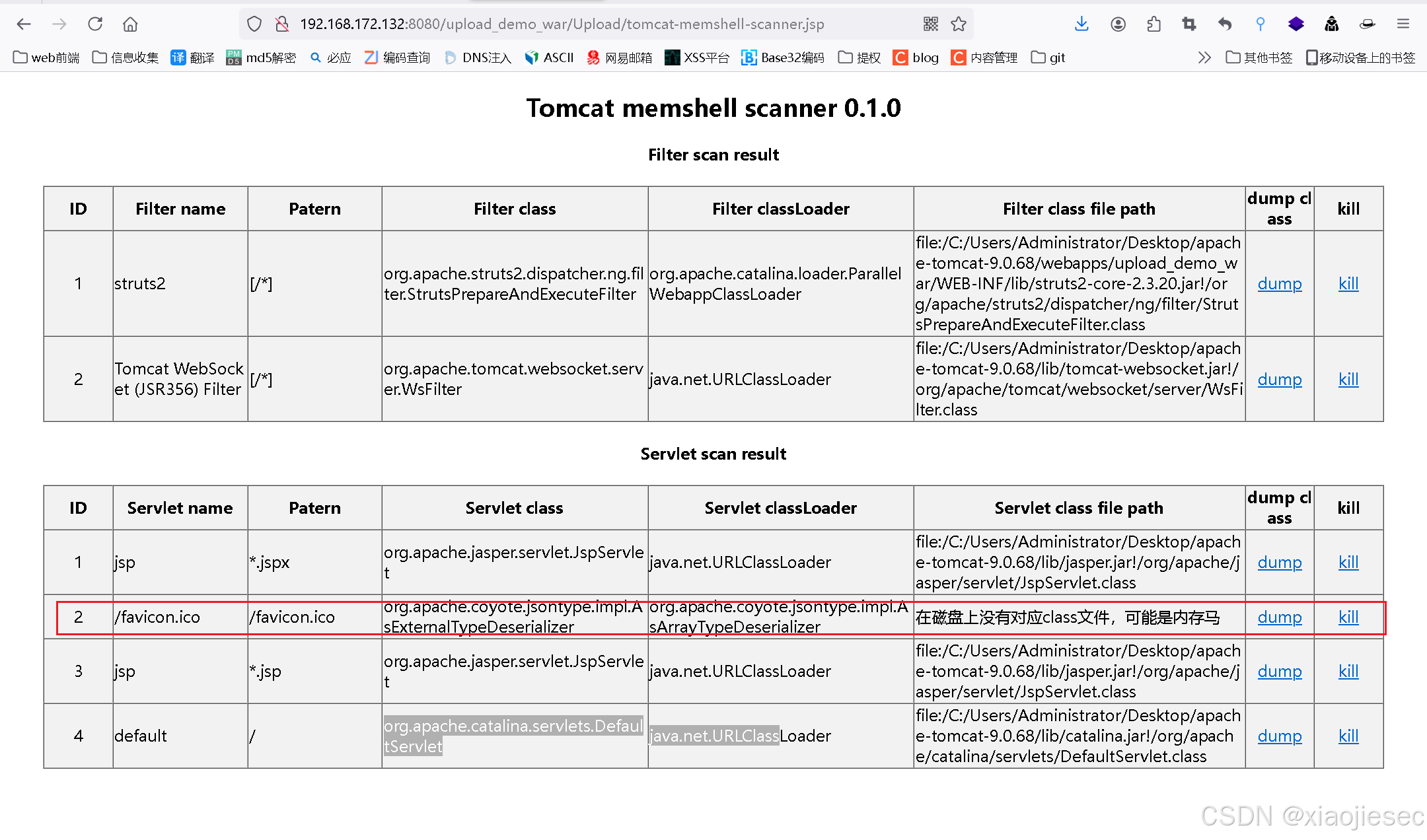Go to the browser home page
Viewport: 1427px width, 840px height.
coord(130,24)
